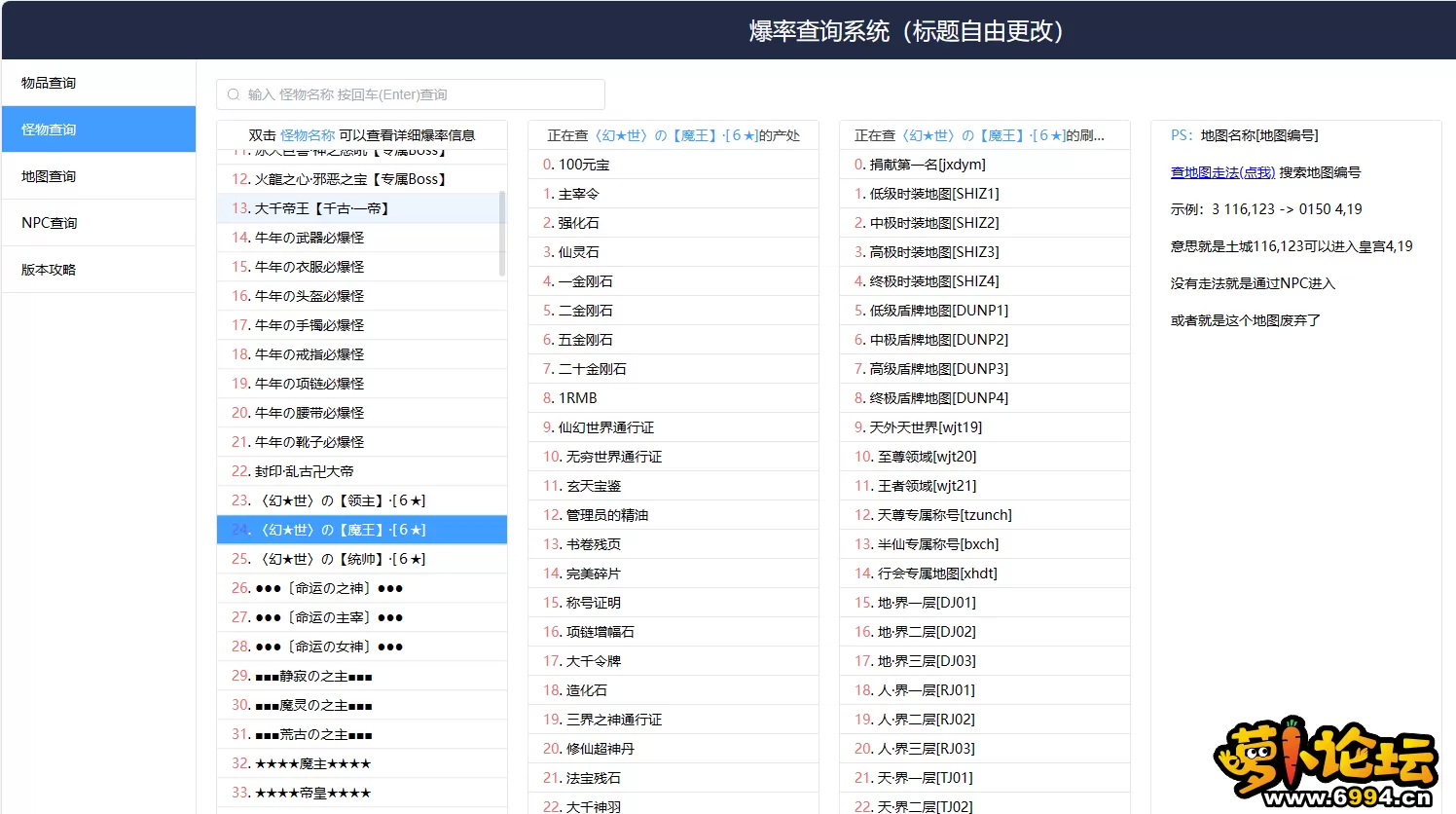Click map entry 地·界一层[DJ01]
The image size is (1456, 814).
tap(985, 603)
